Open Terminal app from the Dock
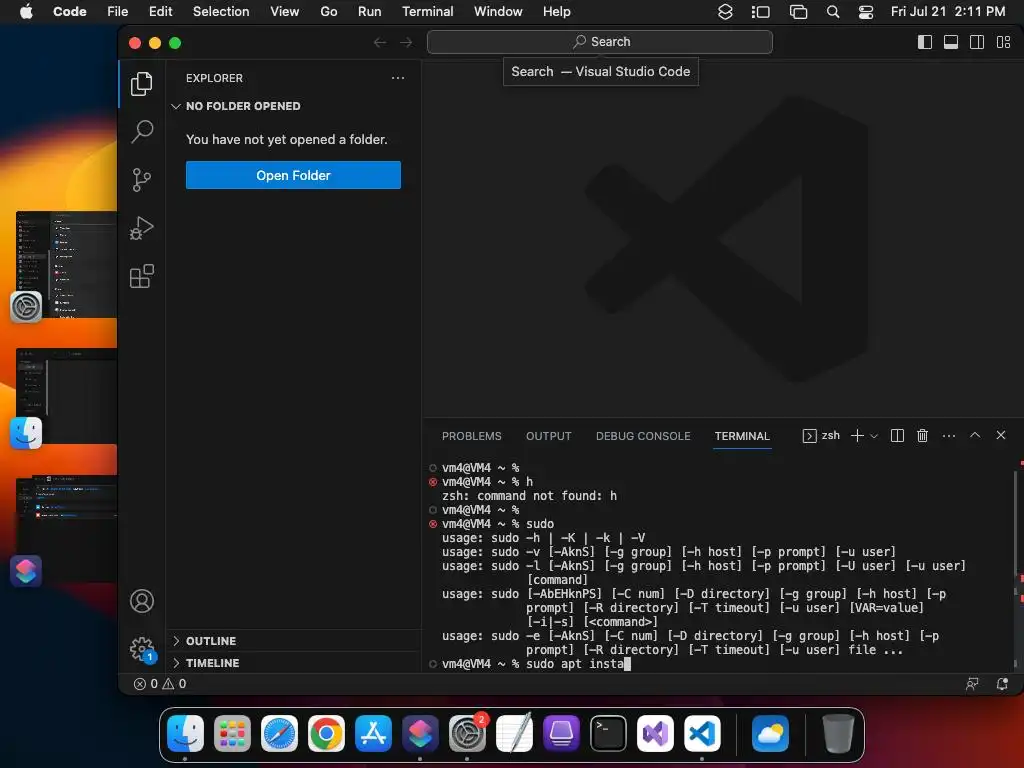This screenshot has height=768, width=1024. coord(608,733)
